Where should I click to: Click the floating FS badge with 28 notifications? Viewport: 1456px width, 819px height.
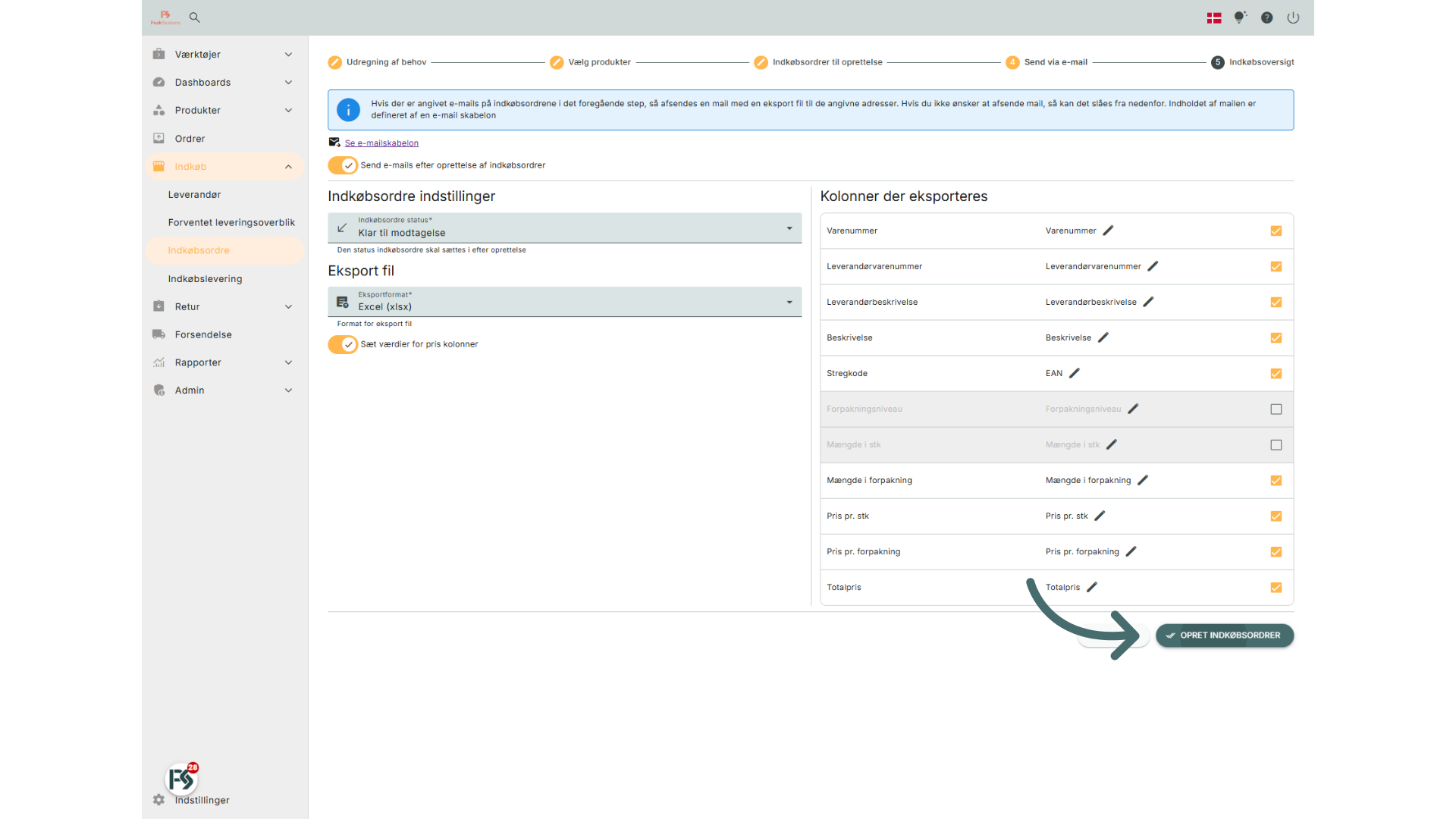(182, 778)
